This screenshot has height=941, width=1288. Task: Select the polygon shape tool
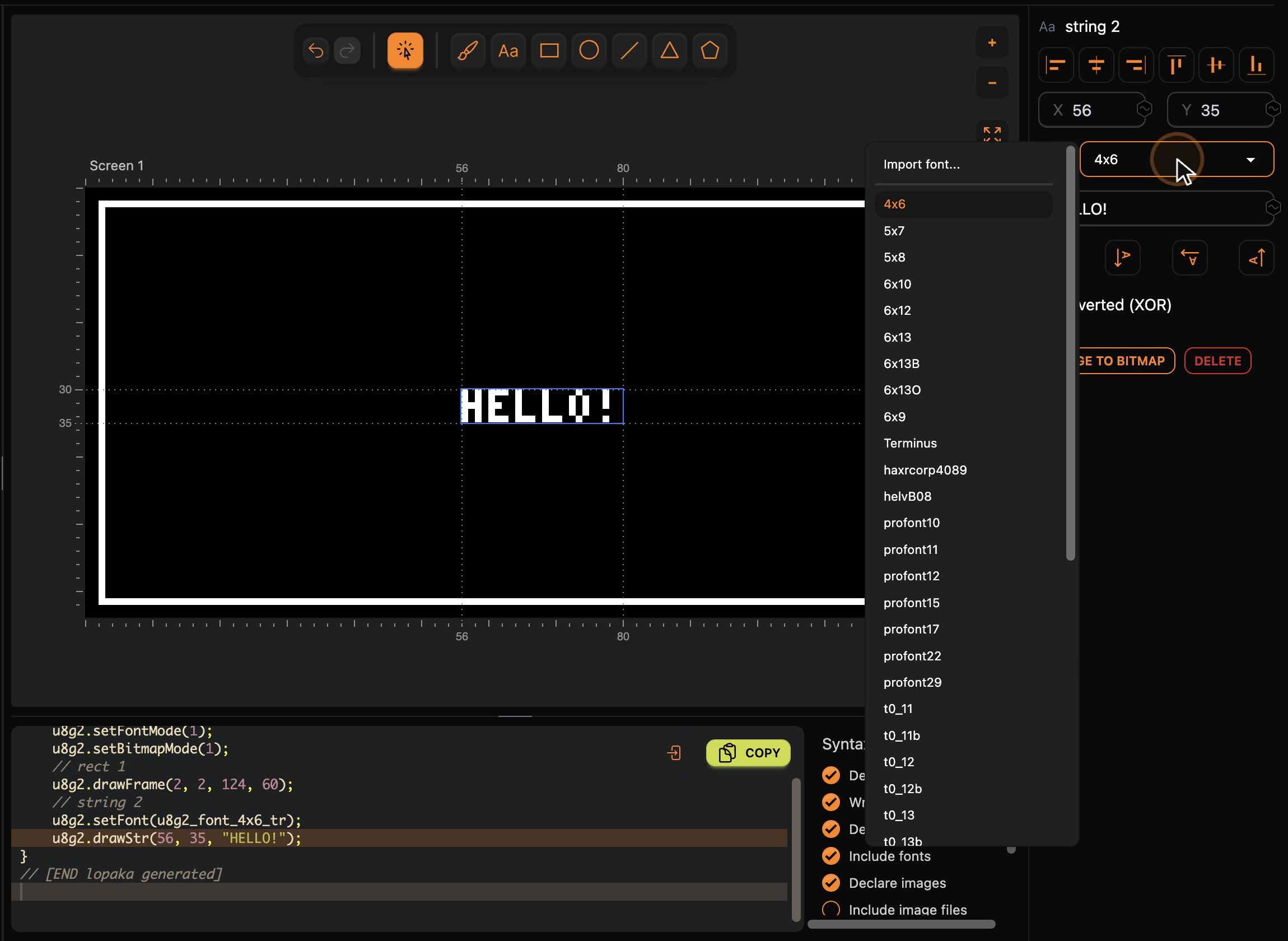pos(710,51)
